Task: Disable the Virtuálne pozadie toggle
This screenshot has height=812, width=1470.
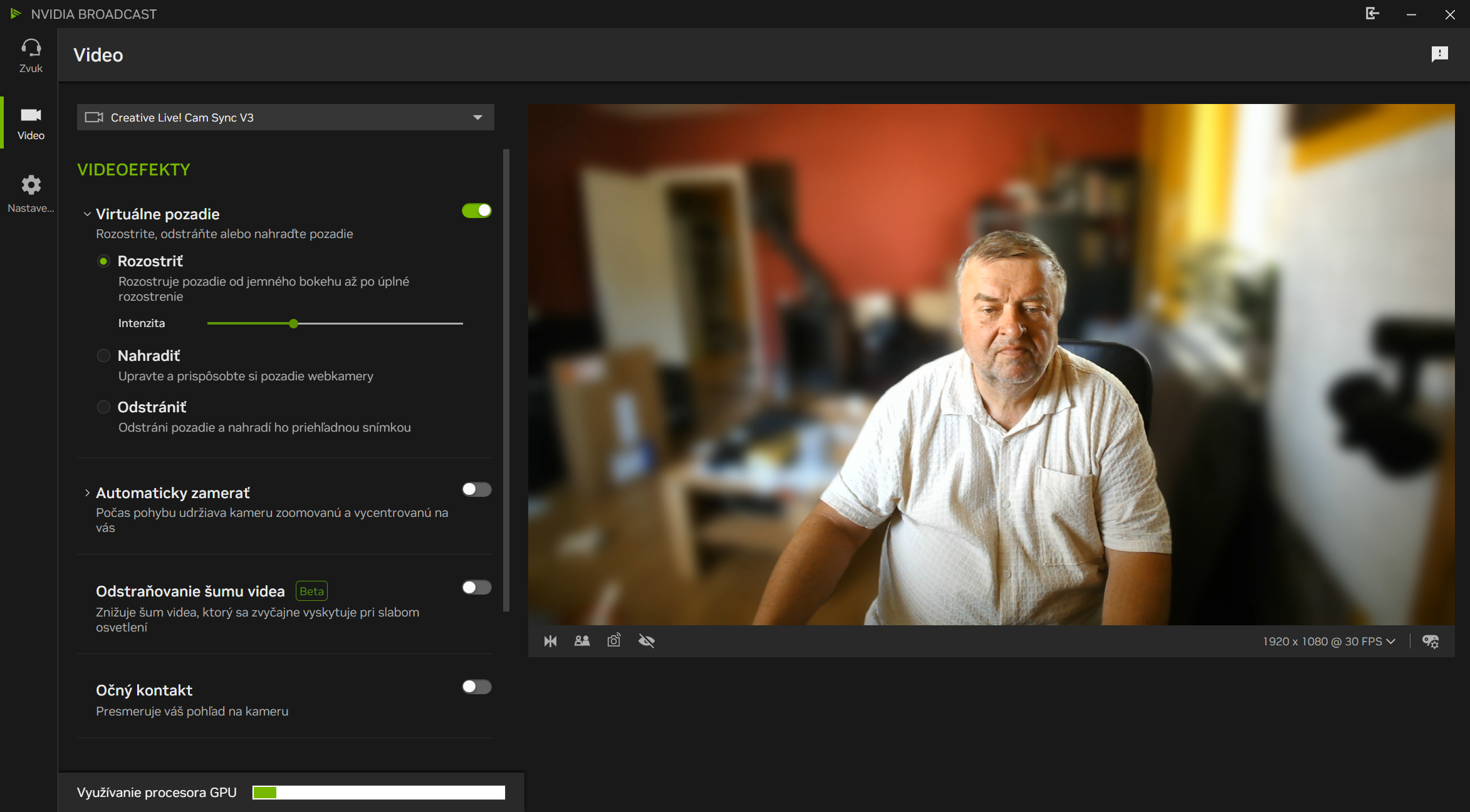Action: tap(476, 211)
